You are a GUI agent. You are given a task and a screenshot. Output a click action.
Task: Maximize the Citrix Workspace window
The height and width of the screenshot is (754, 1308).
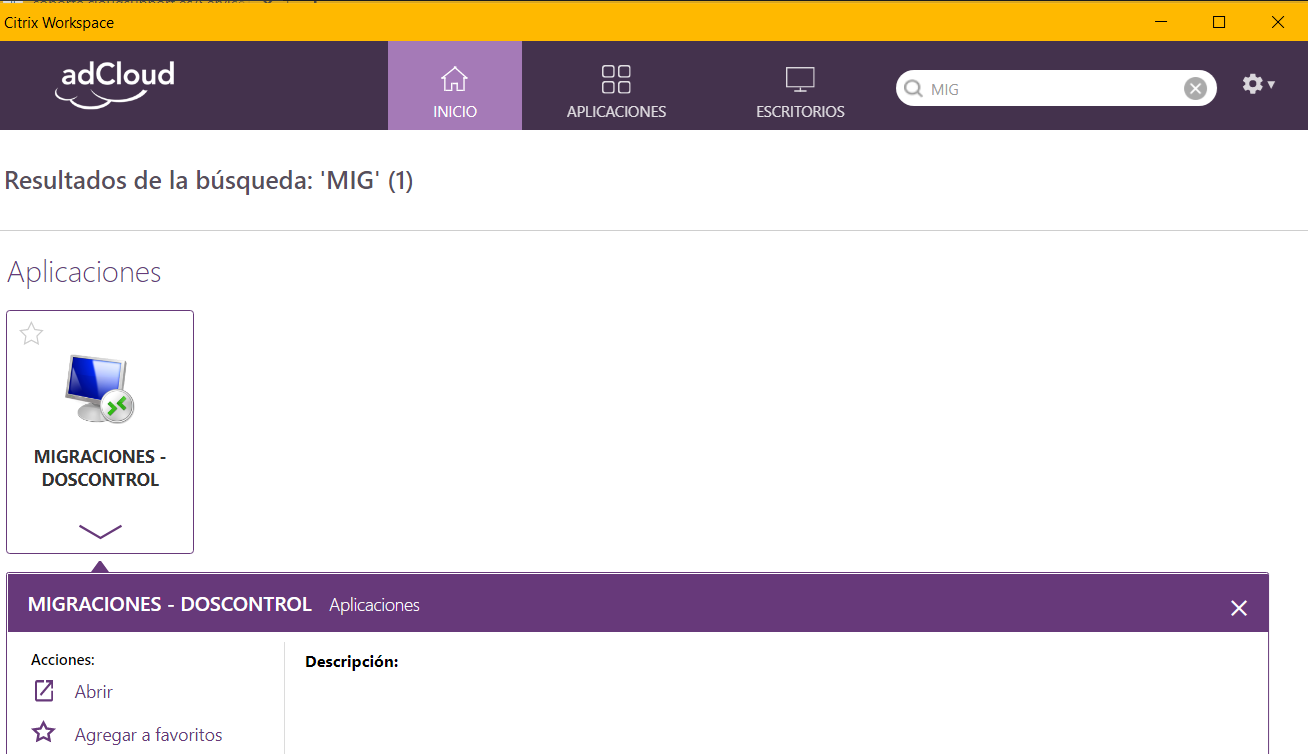pyautogui.click(x=1219, y=22)
